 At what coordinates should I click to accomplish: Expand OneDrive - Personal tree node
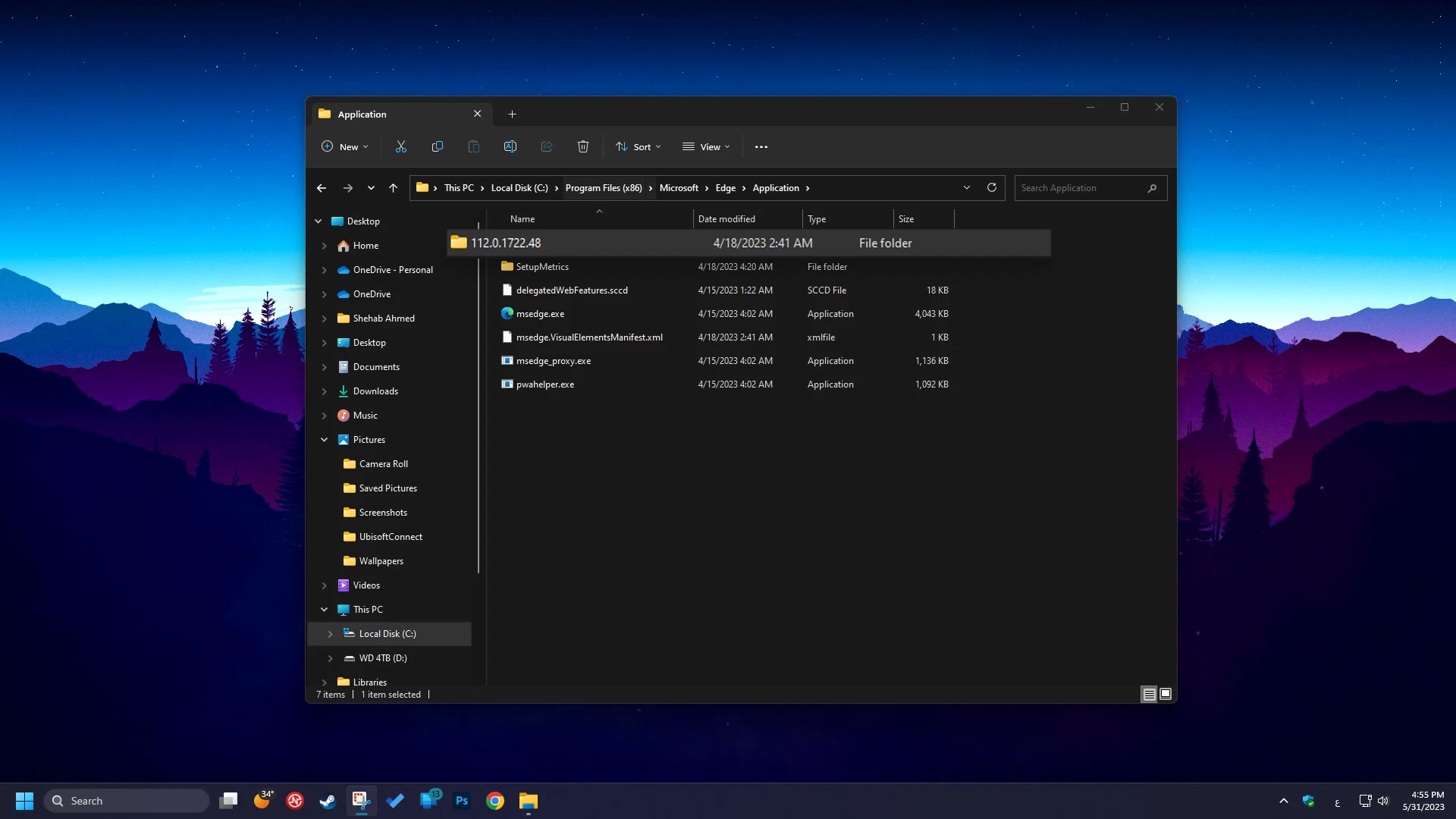coord(325,270)
